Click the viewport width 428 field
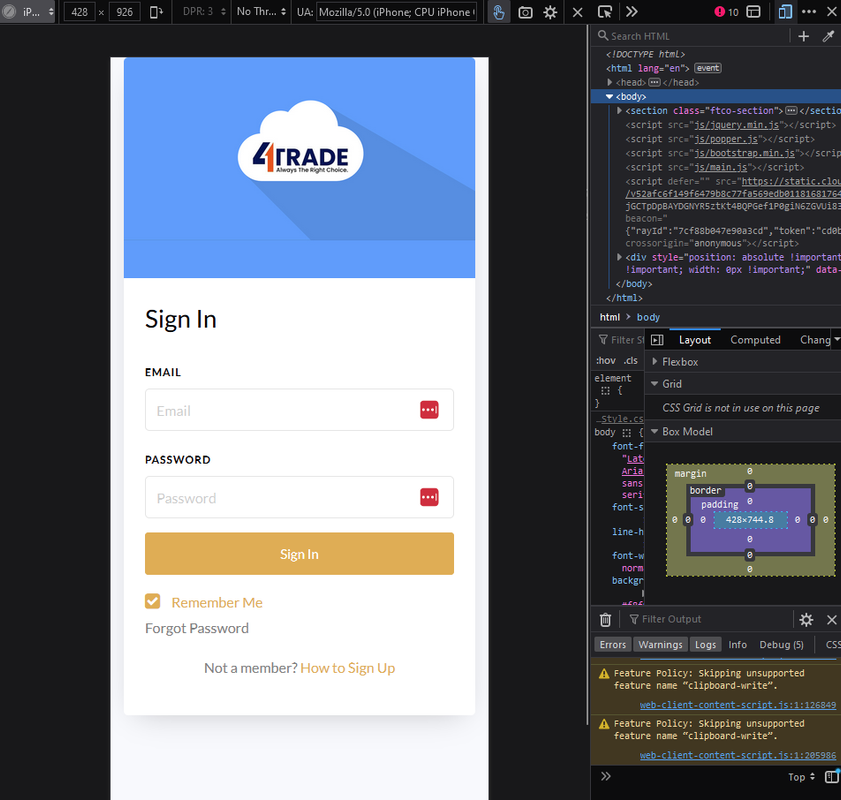841x800 pixels. tap(79, 12)
